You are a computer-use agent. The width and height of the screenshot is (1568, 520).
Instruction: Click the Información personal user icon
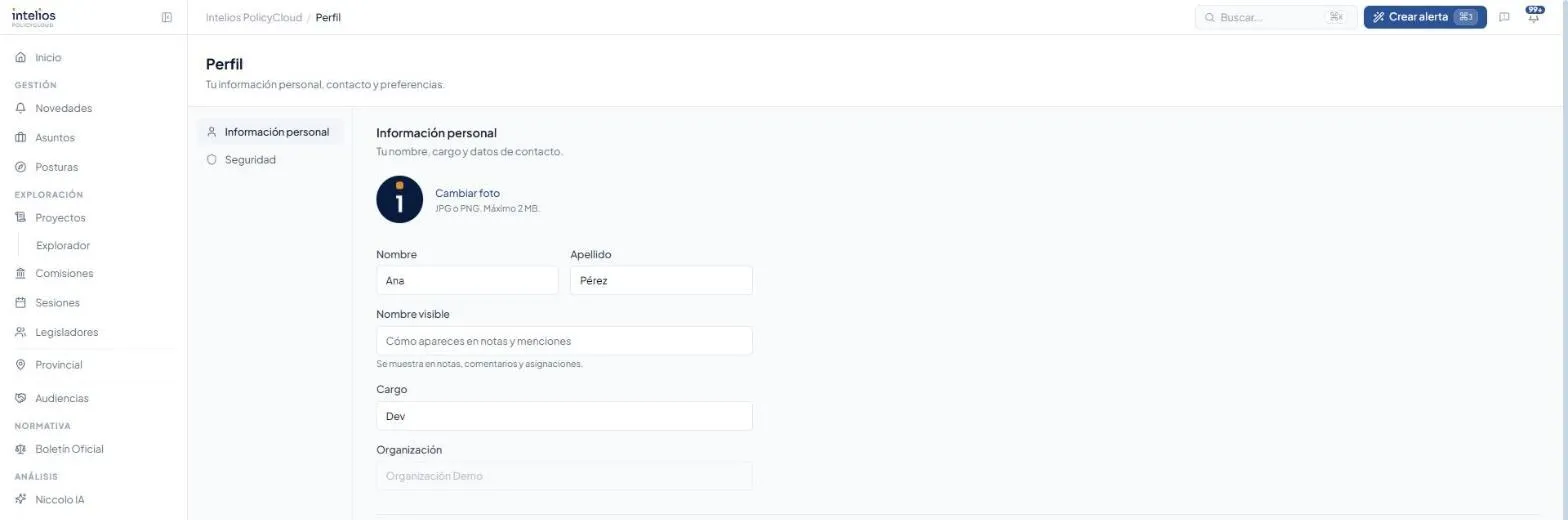coord(211,132)
